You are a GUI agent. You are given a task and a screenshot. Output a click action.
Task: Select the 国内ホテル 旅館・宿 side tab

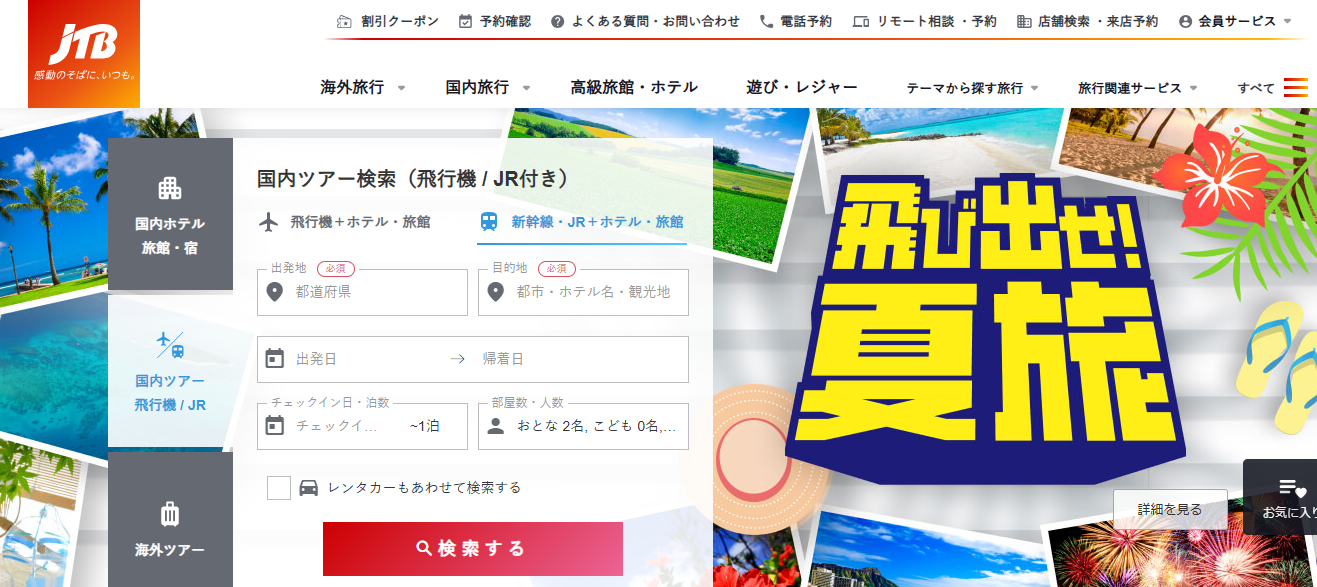(170, 214)
